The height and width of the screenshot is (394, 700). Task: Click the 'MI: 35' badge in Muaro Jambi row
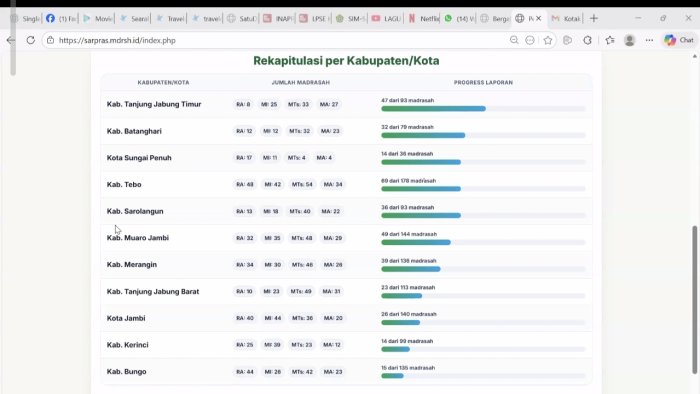pos(272,238)
